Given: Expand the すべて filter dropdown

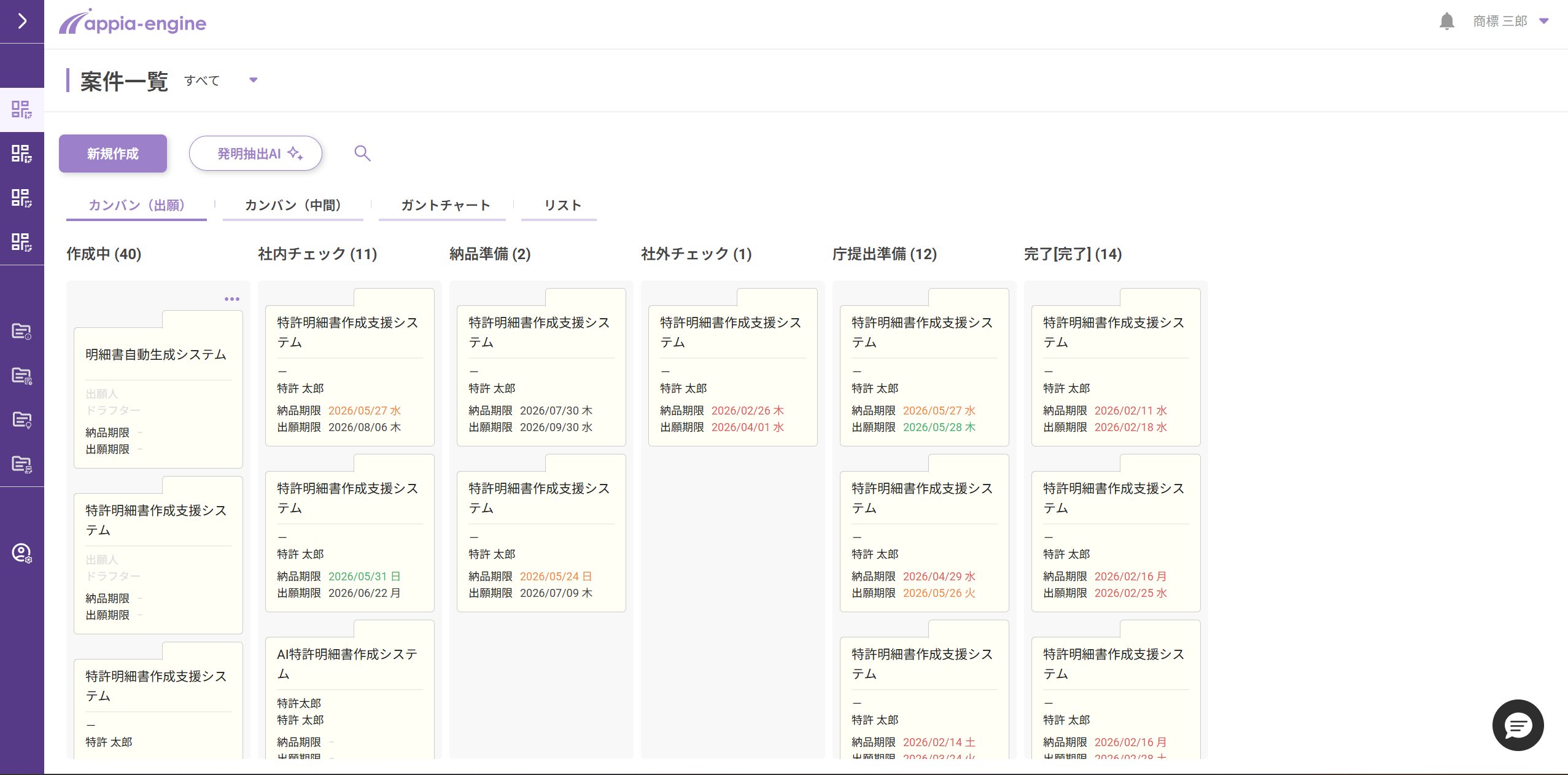Looking at the screenshot, I should point(253,80).
